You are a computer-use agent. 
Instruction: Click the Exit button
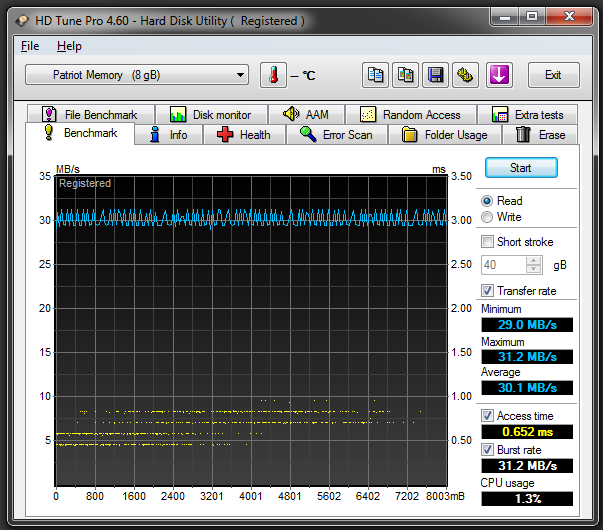click(552, 75)
